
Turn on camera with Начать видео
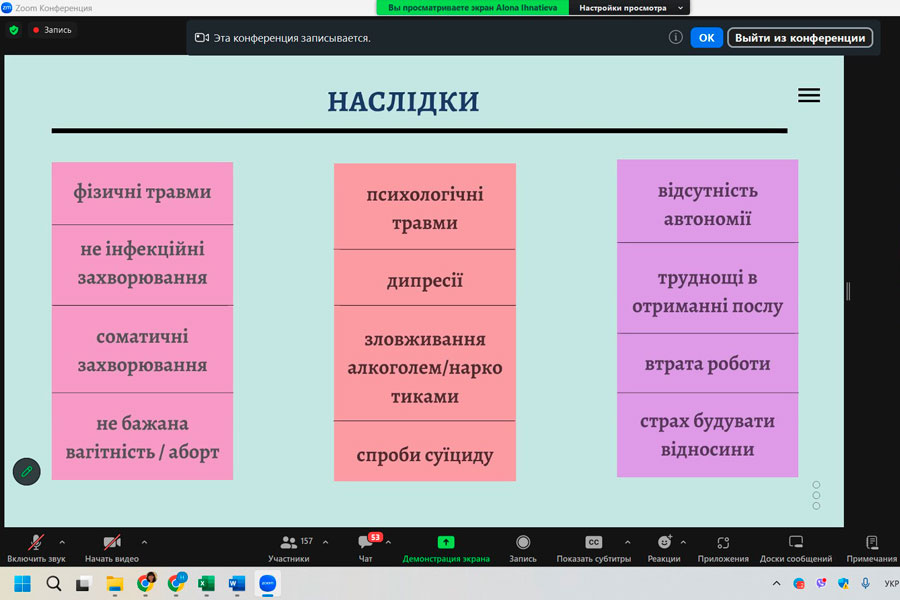(112, 547)
